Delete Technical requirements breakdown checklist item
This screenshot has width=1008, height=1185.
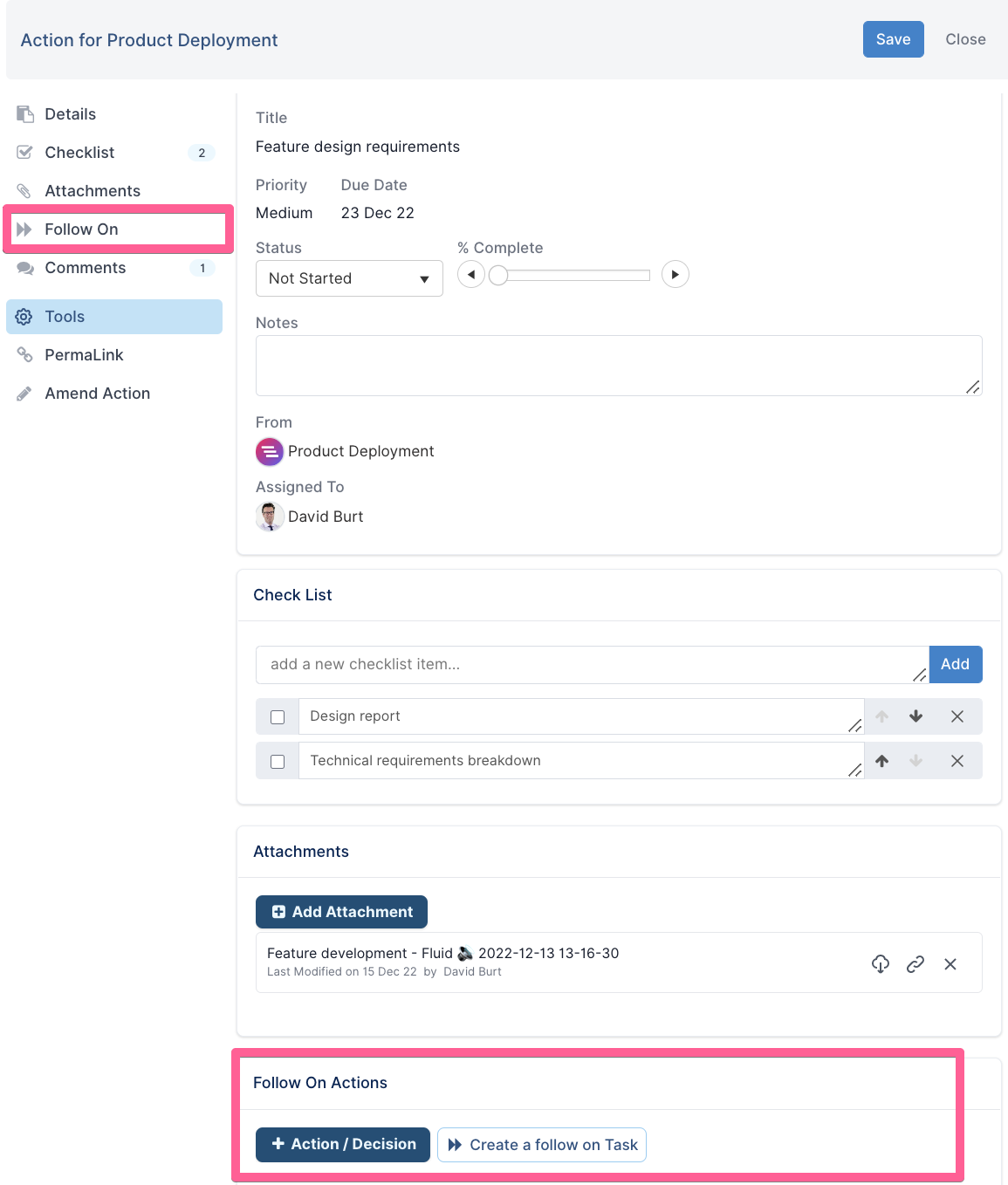957,761
